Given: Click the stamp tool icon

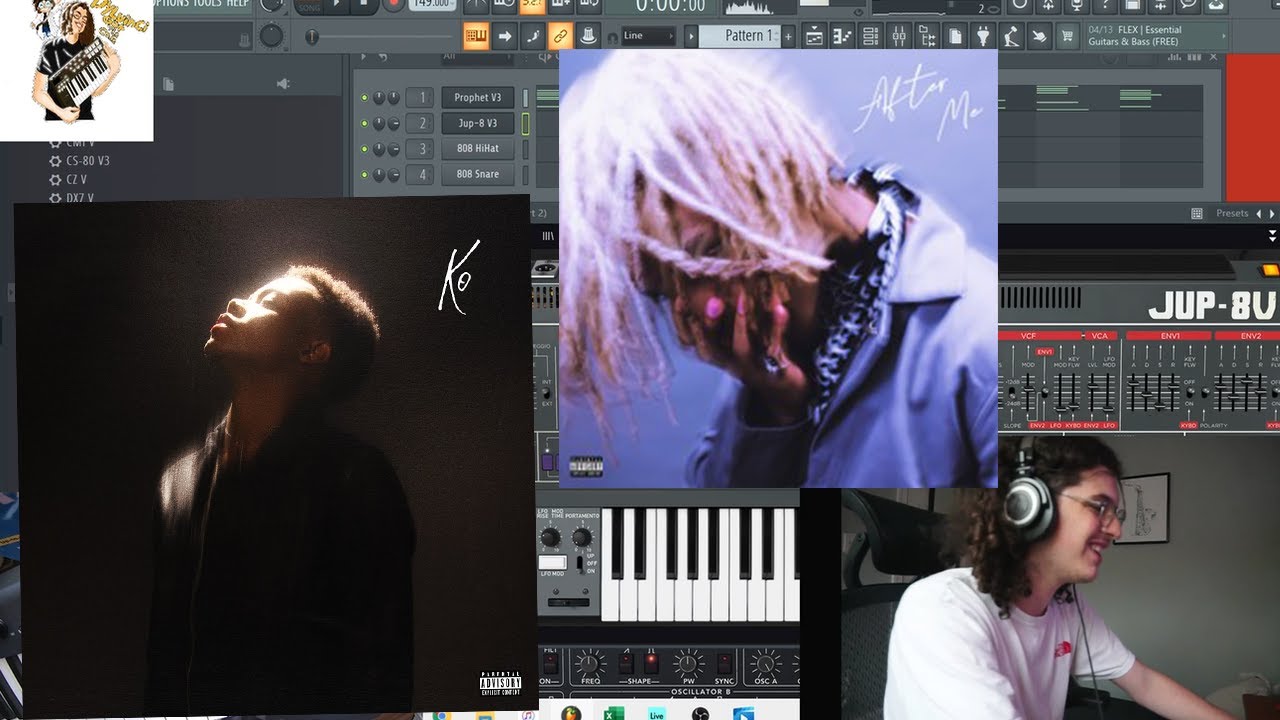Looking at the screenshot, I should click(589, 36).
